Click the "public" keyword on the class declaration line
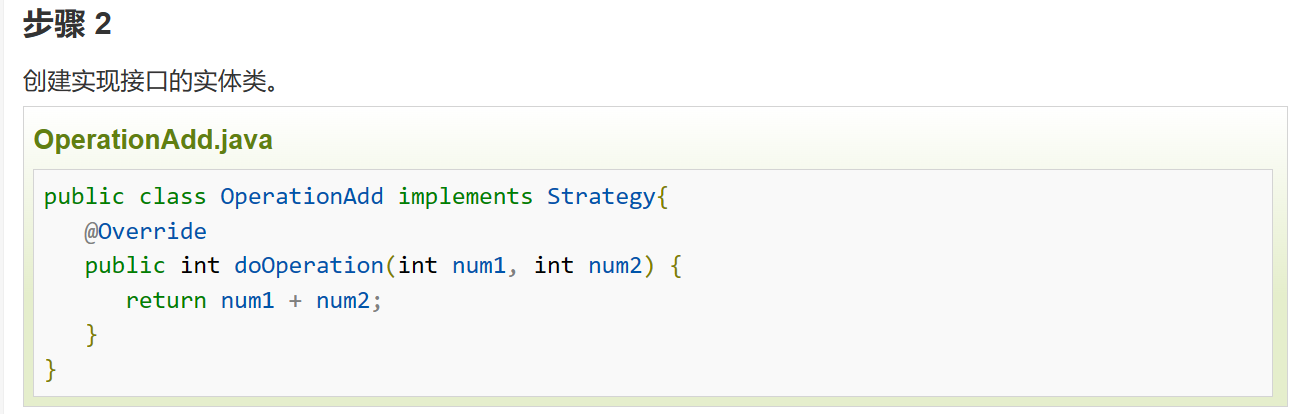Screen dimensions: 1300x414 tap(84, 197)
